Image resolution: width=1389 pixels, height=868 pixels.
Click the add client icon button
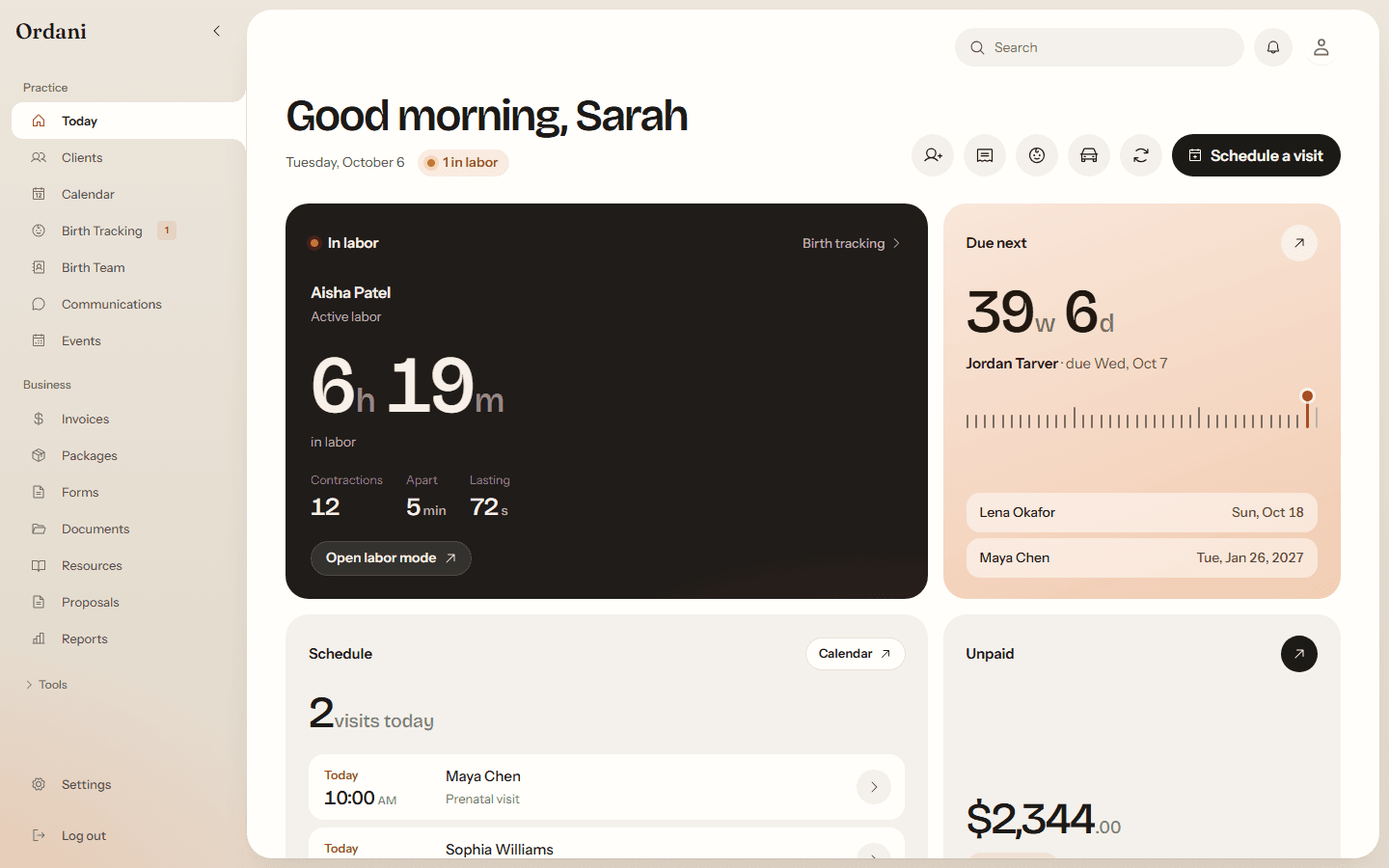(x=933, y=155)
